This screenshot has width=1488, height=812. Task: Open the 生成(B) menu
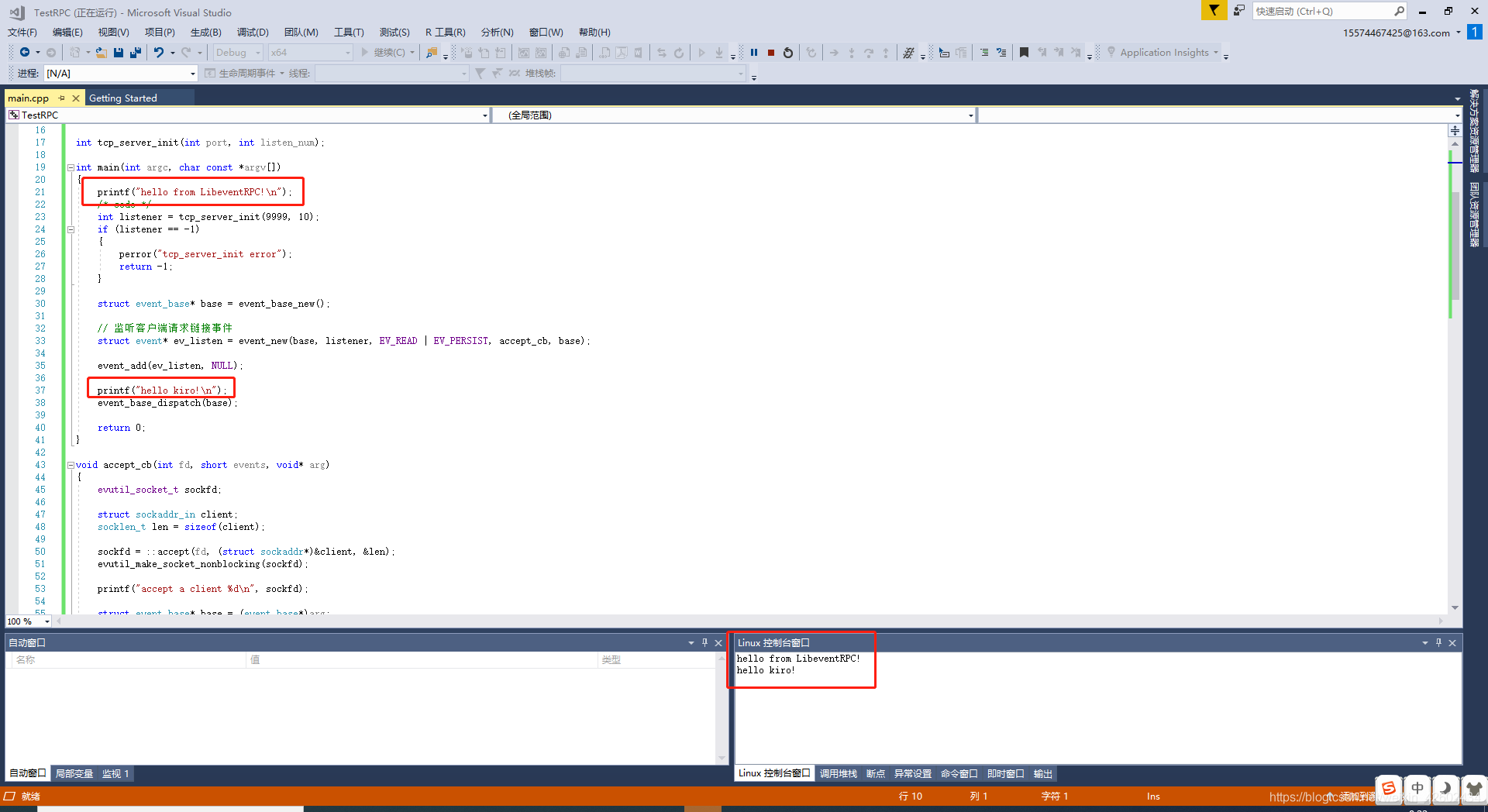pyautogui.click(x=206, y=33)
